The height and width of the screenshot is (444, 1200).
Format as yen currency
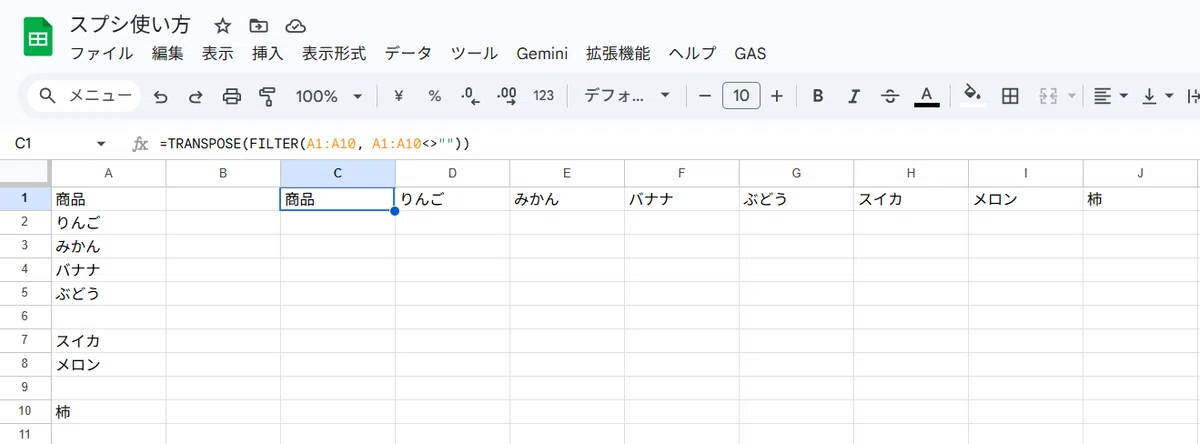[399, 96]
